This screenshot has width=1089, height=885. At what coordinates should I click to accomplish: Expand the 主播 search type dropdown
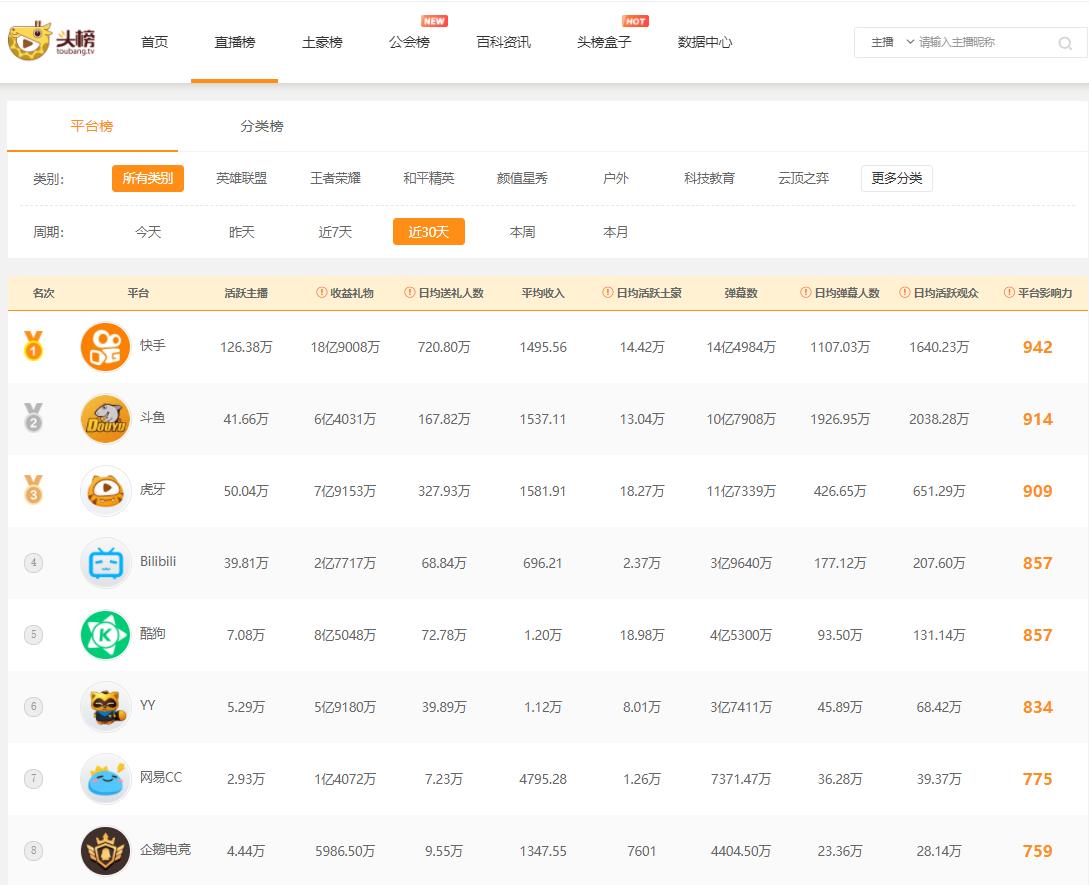pos(892,43)
